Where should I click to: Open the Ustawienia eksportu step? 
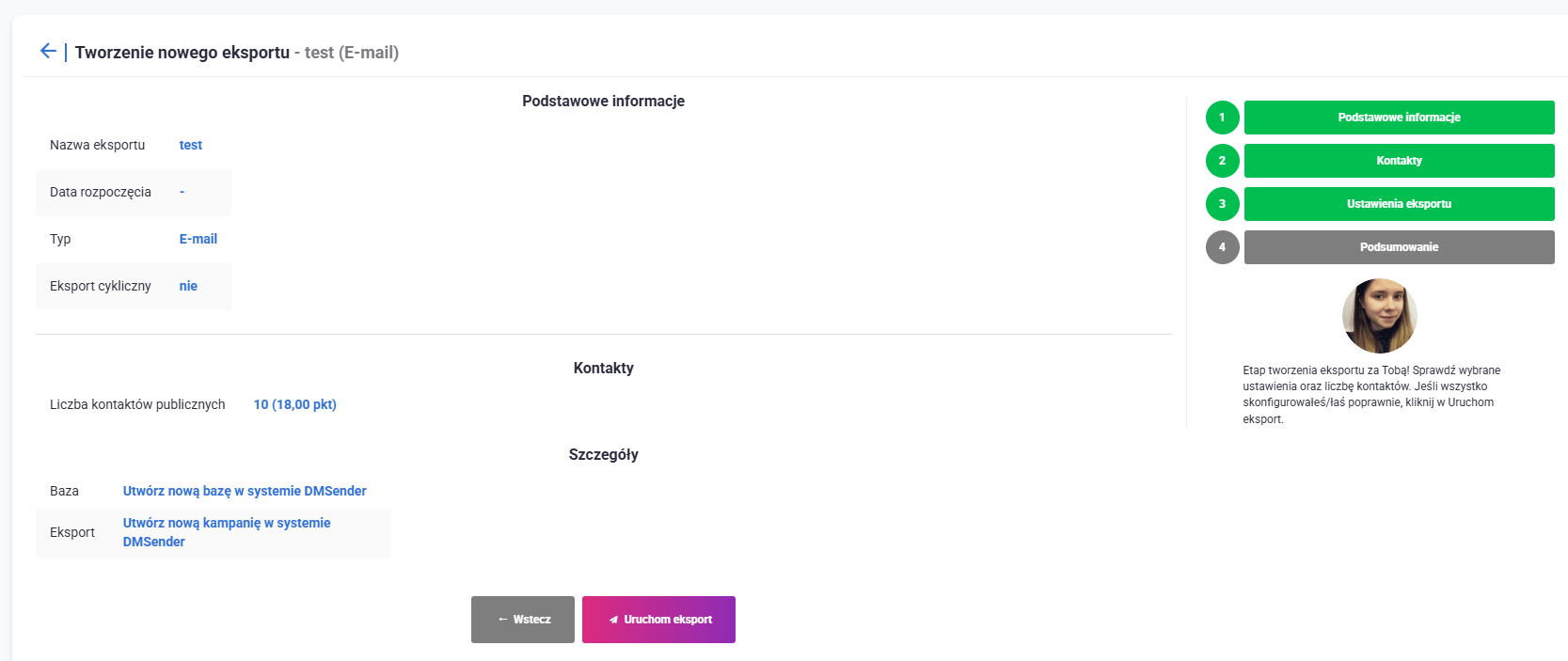1399,204
